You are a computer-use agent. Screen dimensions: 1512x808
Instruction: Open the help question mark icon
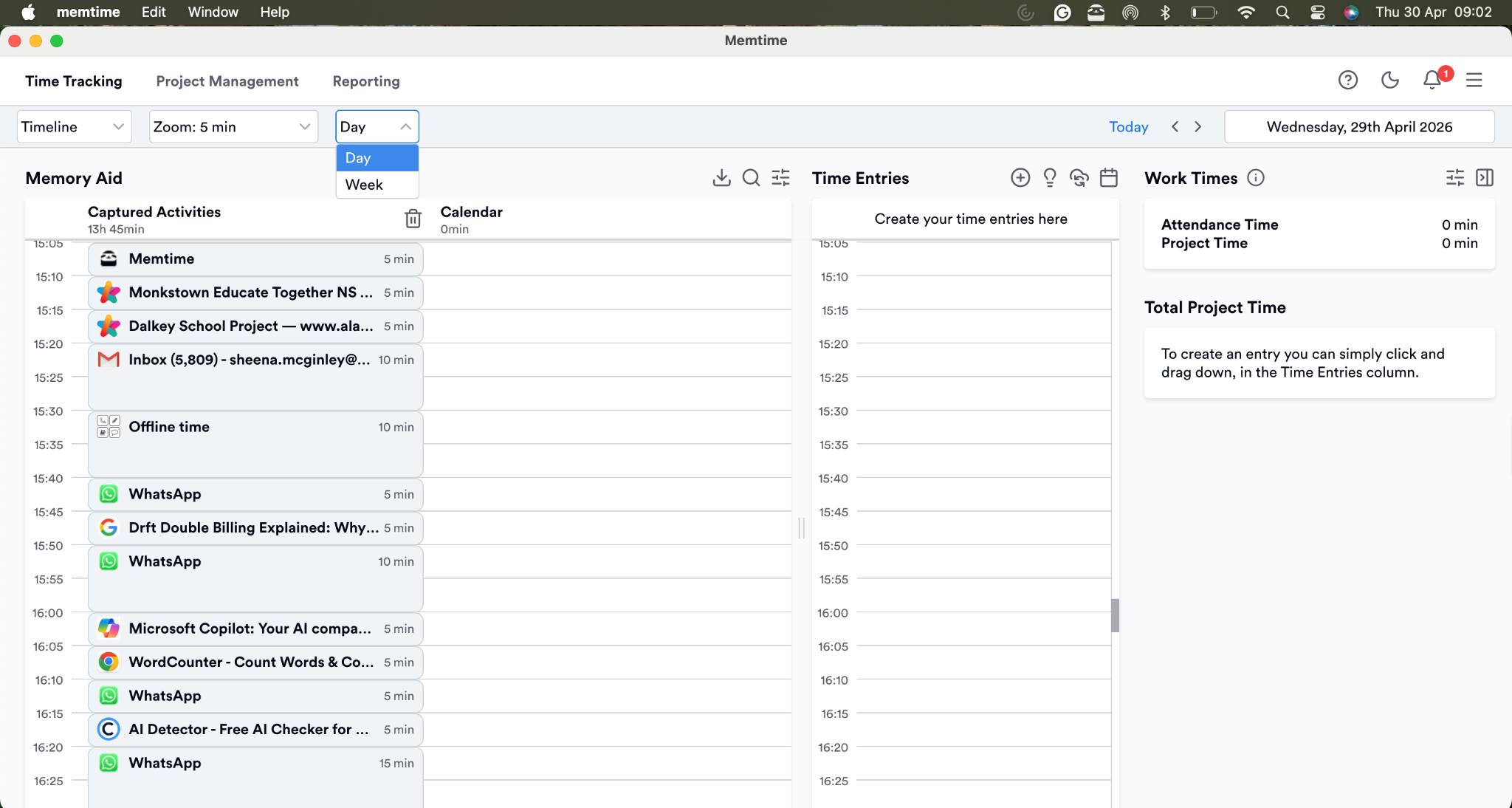tap(1347, 80)
